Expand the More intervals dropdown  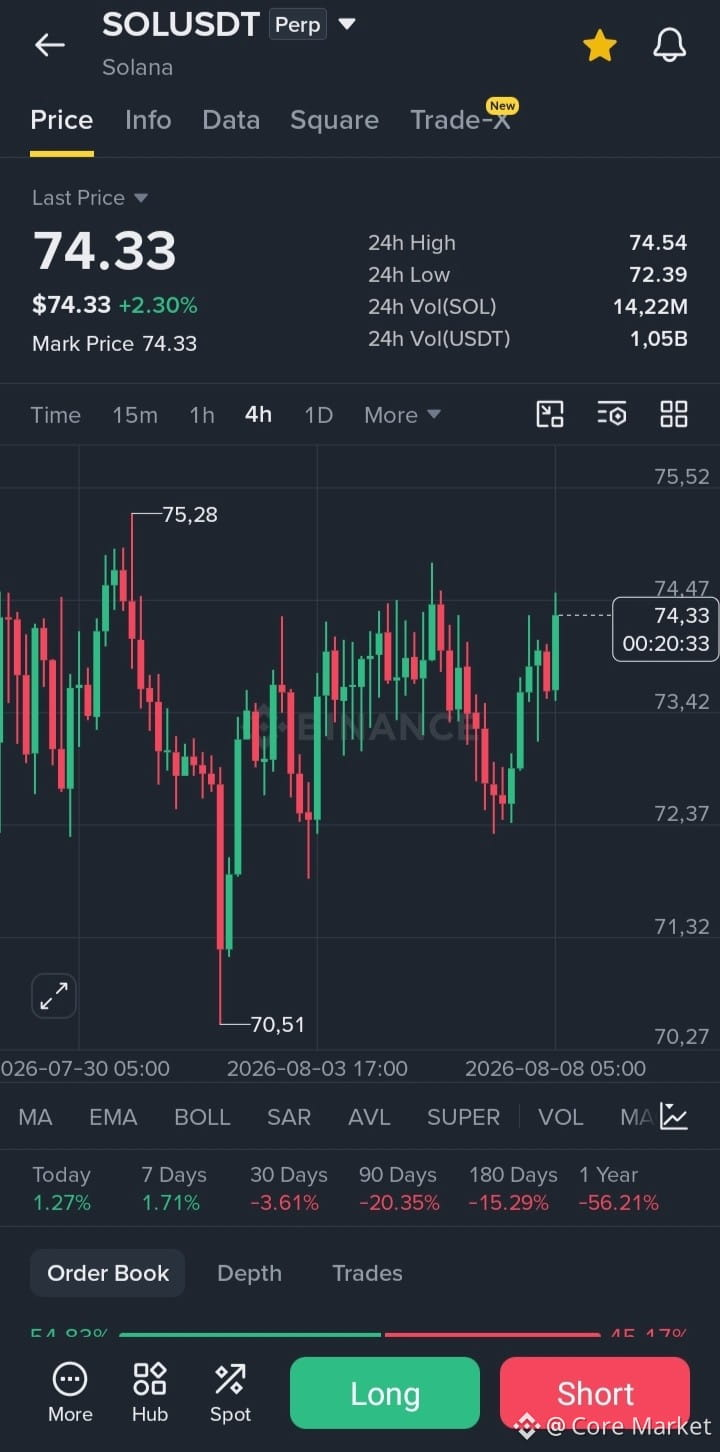click(x=402, y=415)
